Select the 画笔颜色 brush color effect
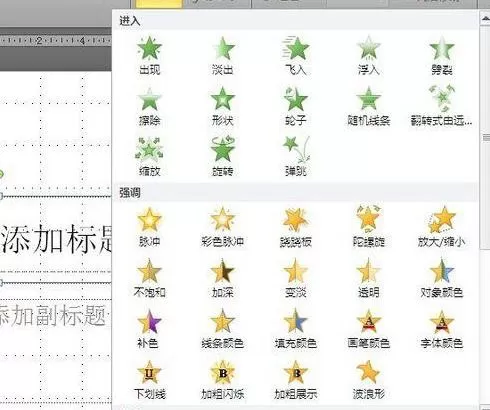 [368, 329]
